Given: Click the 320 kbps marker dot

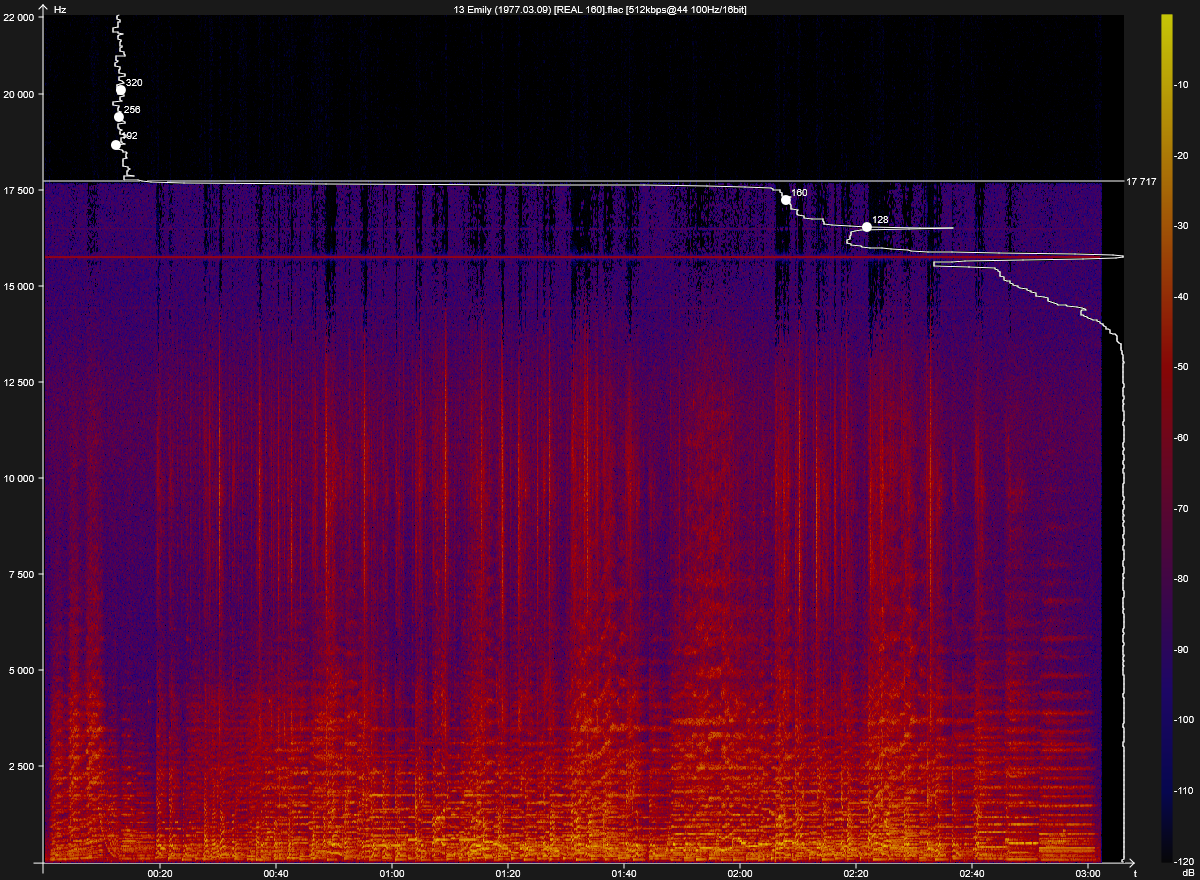Looking at the screenshot, I should click(121, 90).
